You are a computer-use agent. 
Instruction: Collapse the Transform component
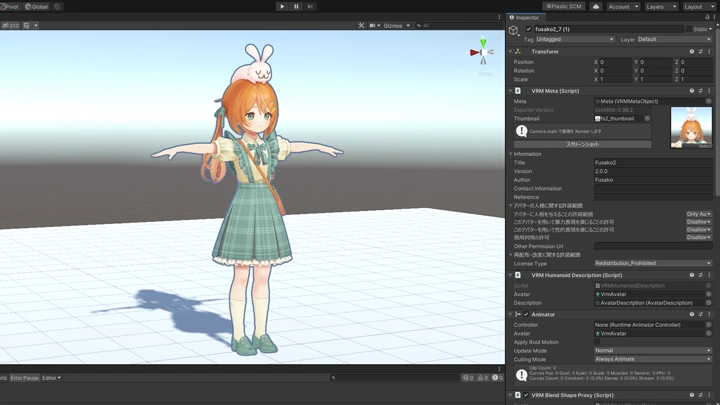pos(510,51)
